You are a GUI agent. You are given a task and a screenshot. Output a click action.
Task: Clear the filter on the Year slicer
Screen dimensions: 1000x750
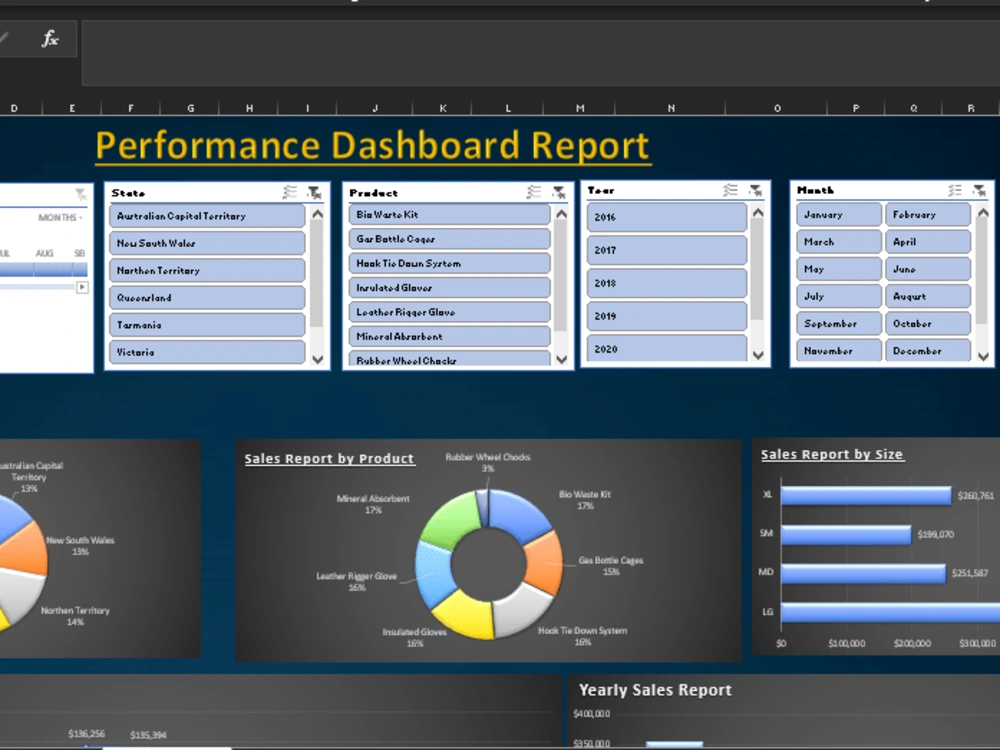pos(756,189)
